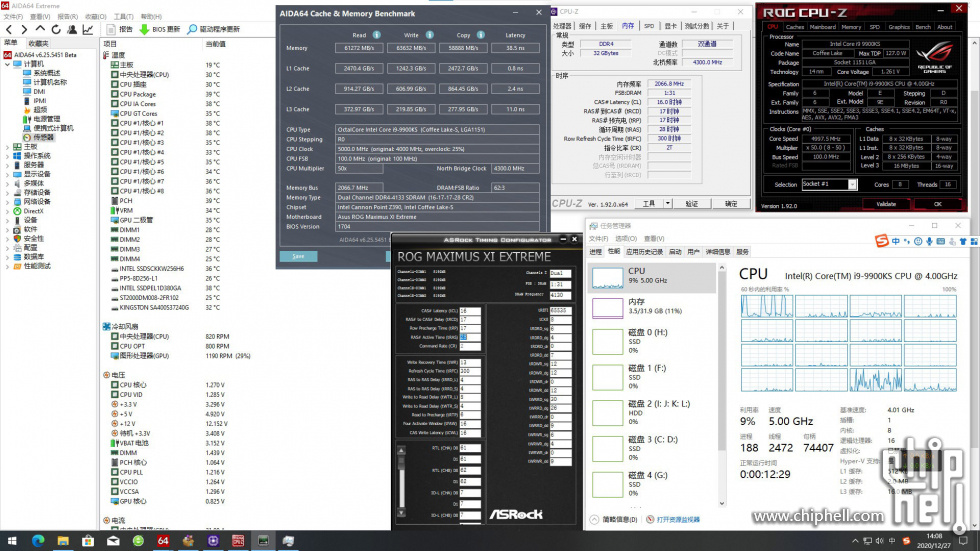Switch to the 收藏夹 favorites tab
Image resolution: width=980 pixels, height=551 pixels.
38,43
